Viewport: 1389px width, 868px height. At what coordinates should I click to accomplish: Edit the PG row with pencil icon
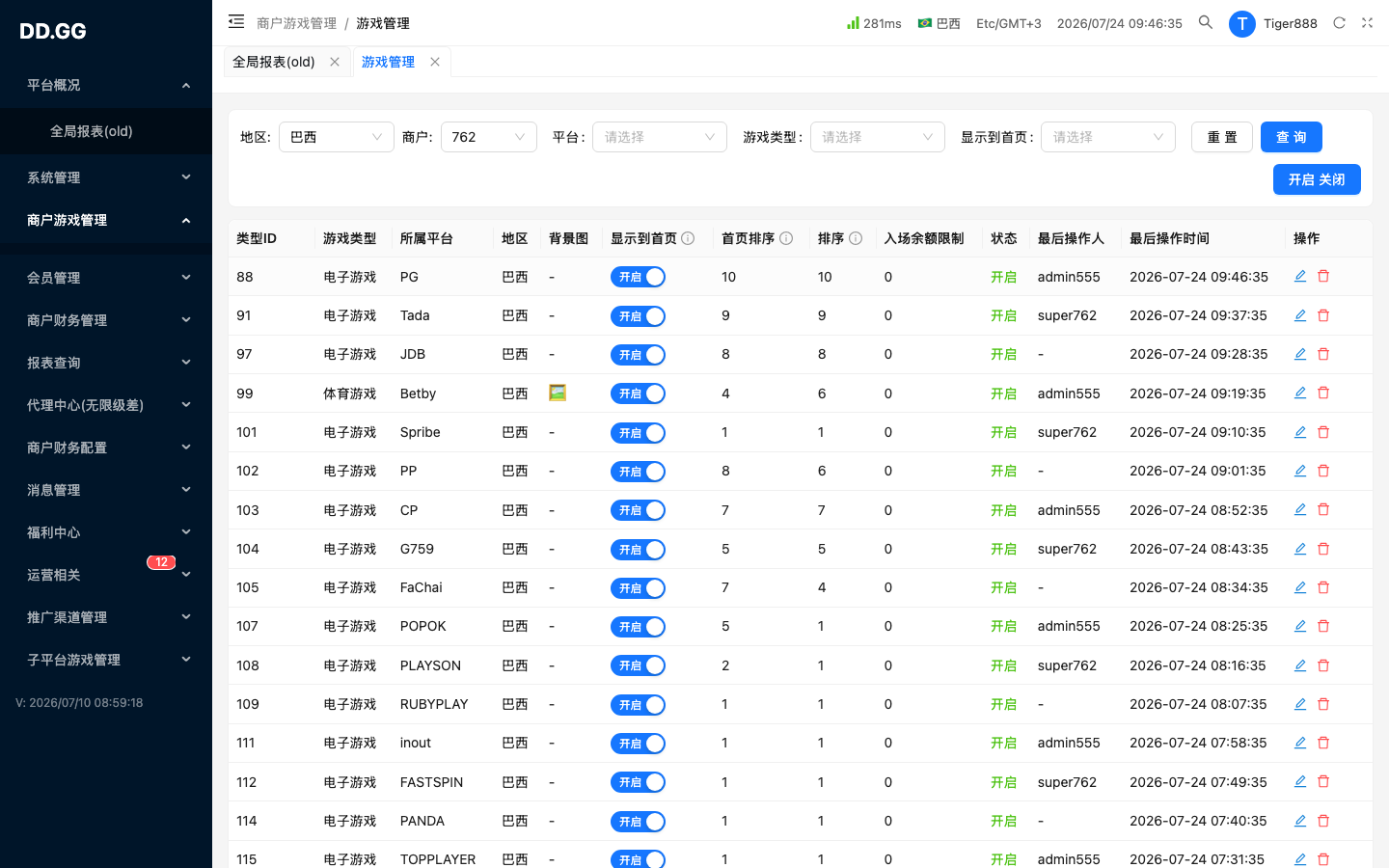coord(1300,276)
